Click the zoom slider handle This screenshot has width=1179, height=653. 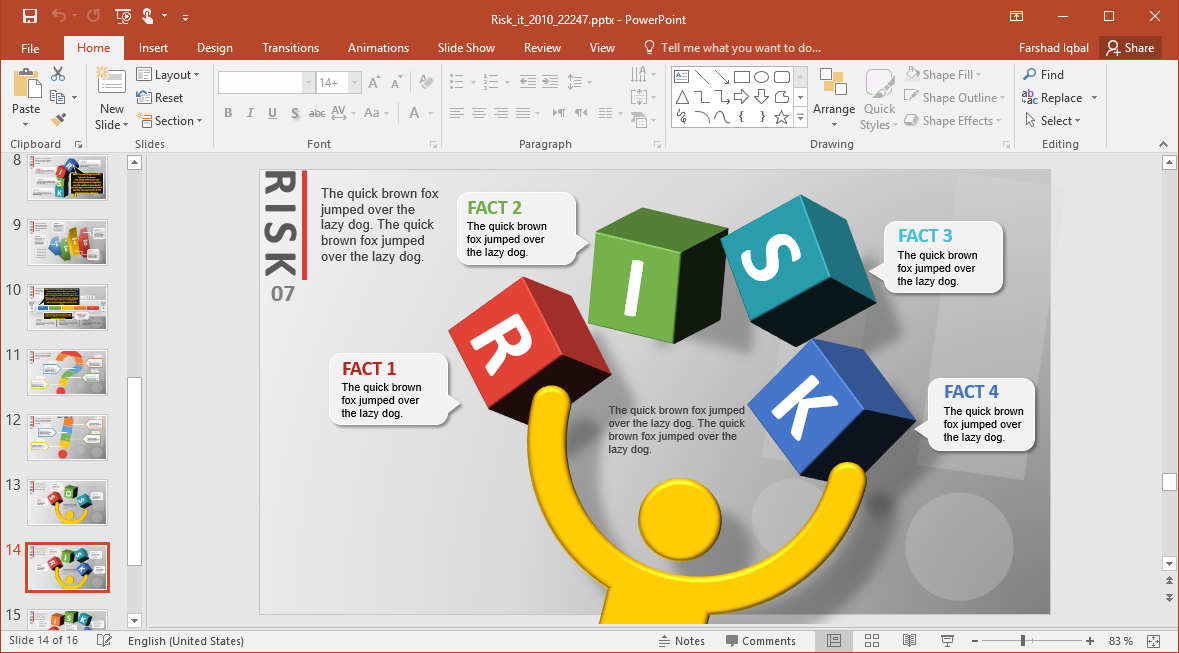click(1022, 641)
